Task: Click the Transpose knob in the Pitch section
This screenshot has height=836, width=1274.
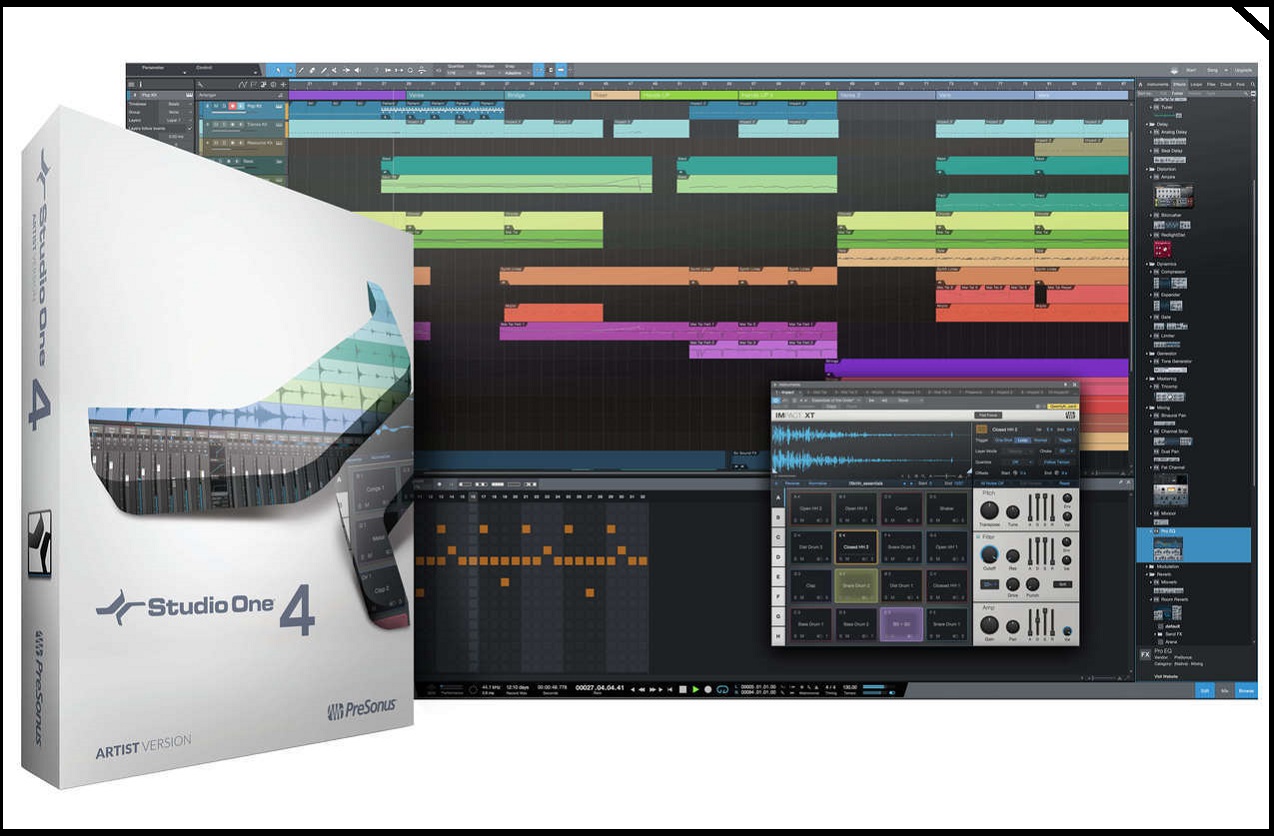Action: click(x=989, y=510)
